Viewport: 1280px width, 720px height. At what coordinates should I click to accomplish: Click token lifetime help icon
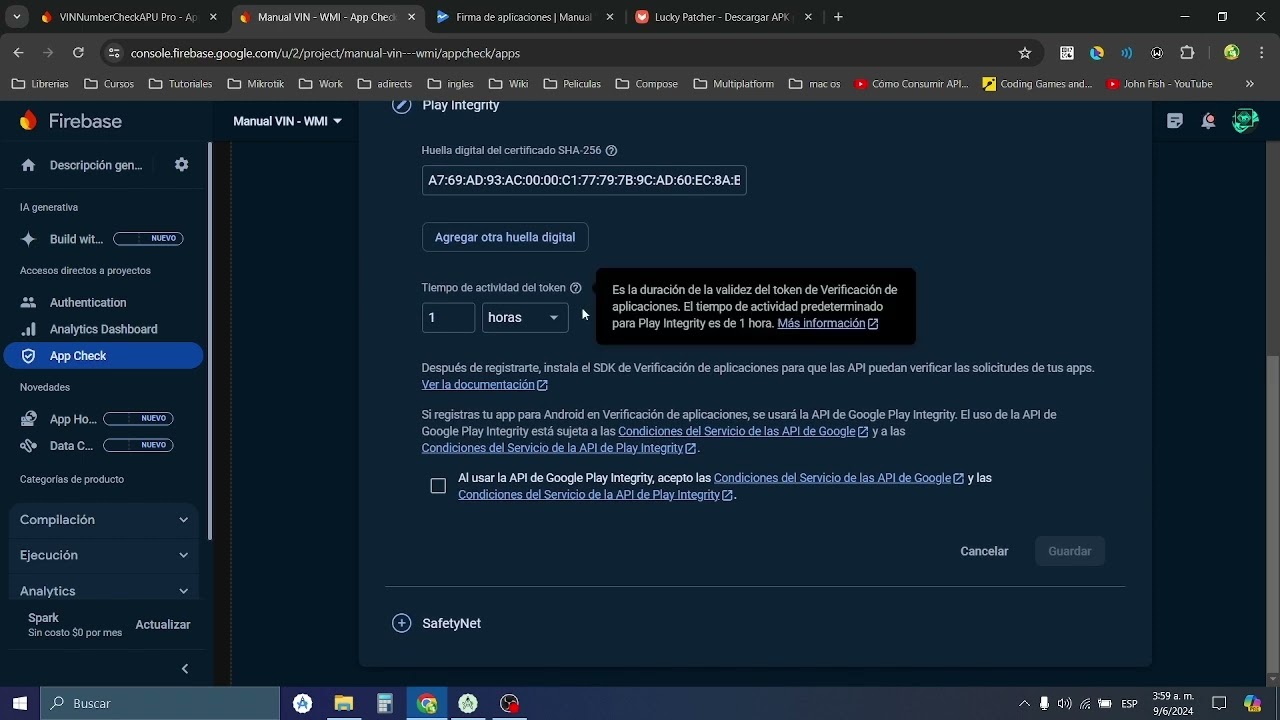click(575, 288)
